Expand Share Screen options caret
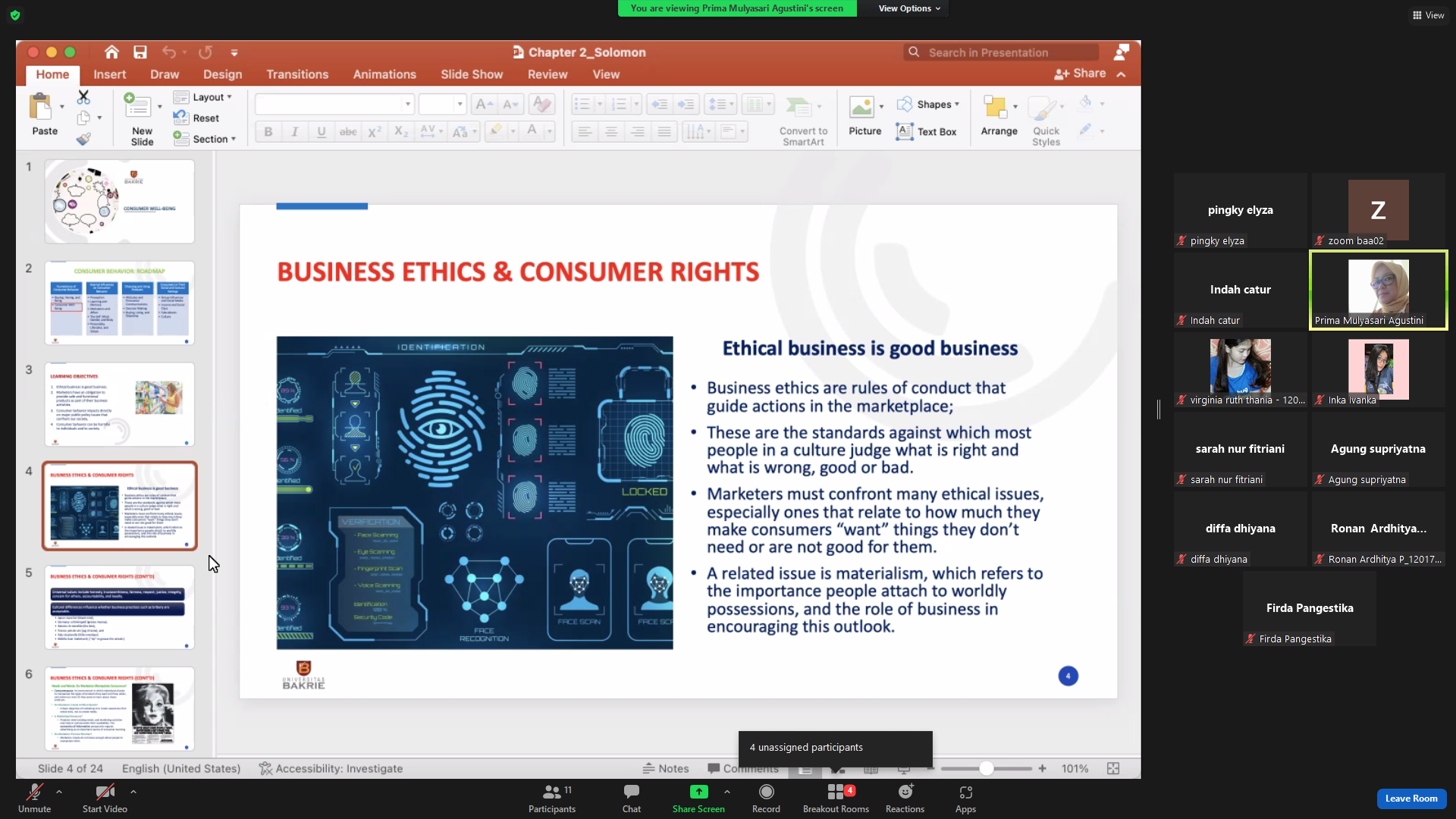Screen dimensions: 1456x819 pos(727,792)
